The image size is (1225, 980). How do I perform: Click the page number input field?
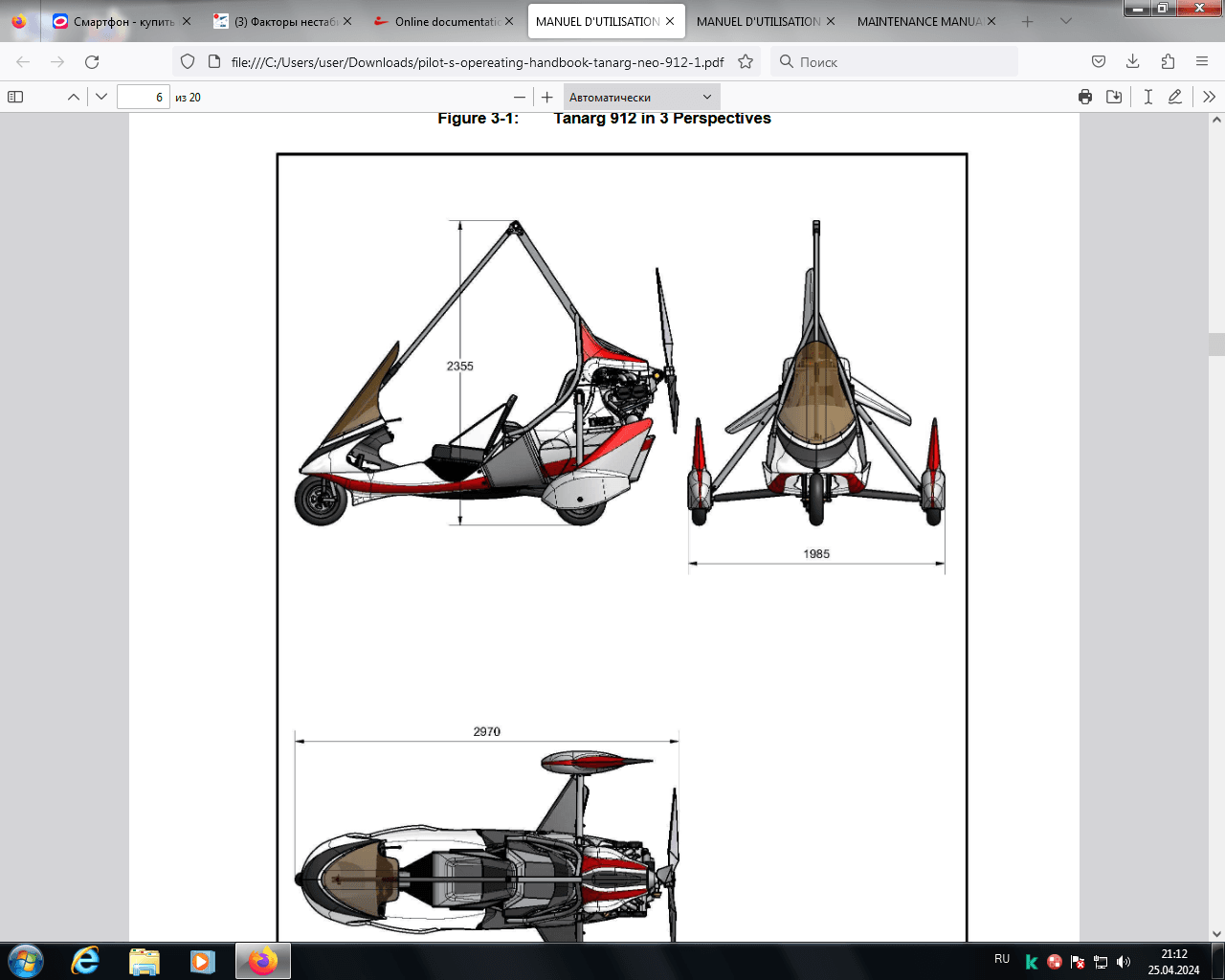143,97
